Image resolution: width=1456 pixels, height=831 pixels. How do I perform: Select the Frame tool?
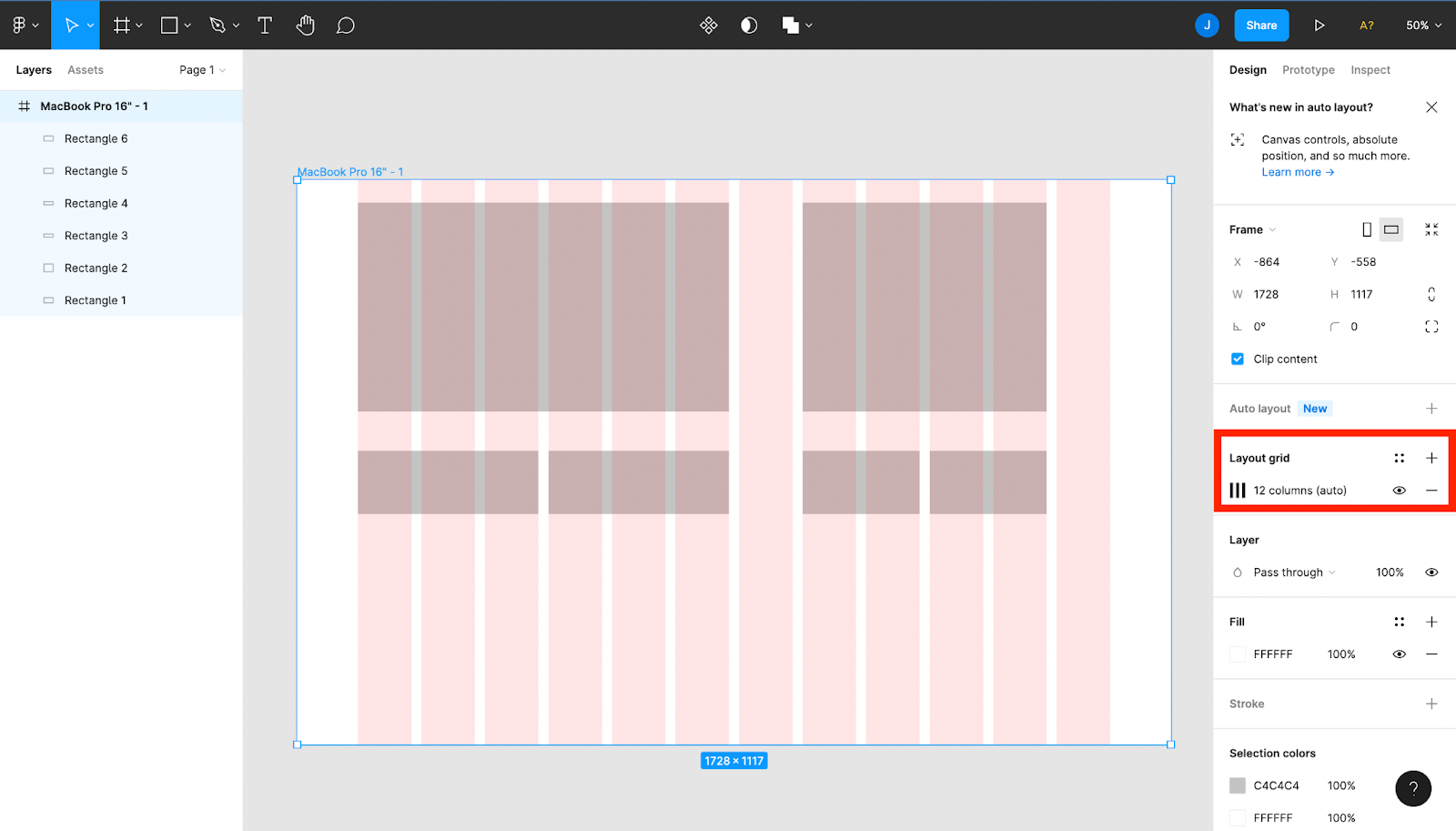click(123, 25)
